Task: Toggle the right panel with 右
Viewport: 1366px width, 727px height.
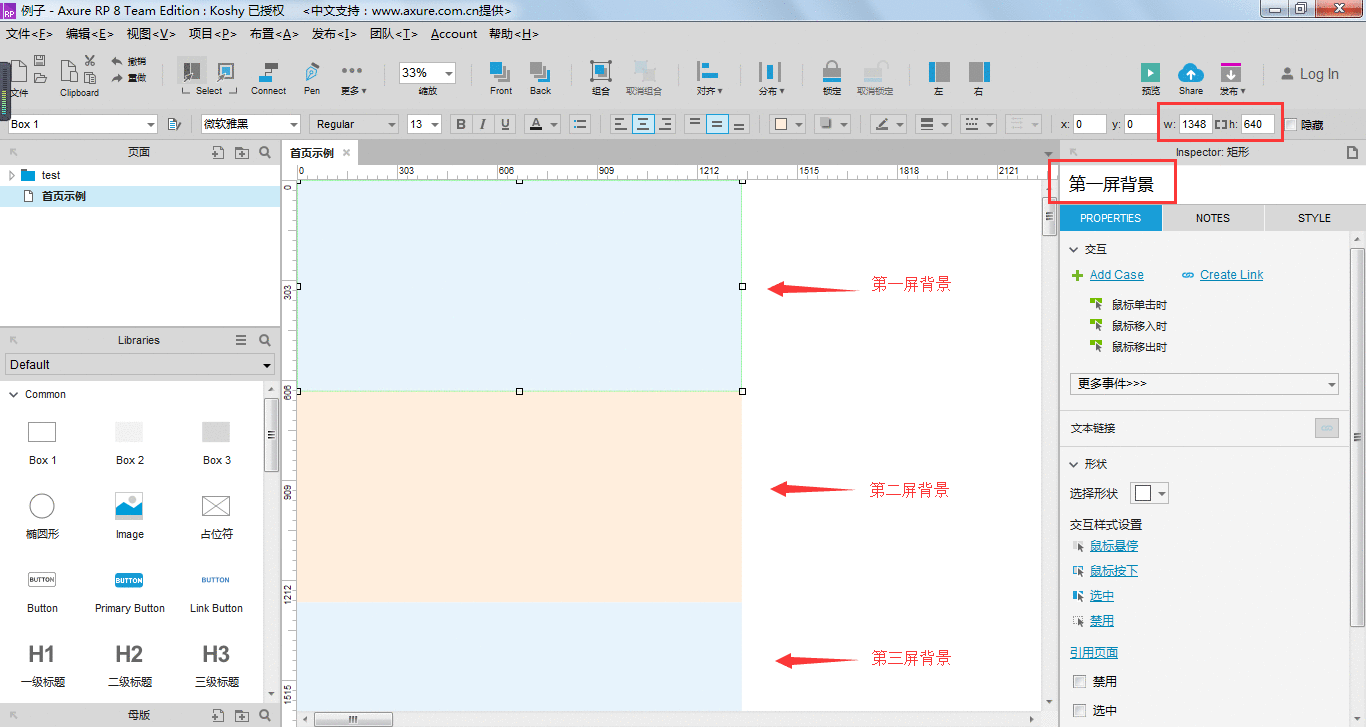Action: pos(979,76)
